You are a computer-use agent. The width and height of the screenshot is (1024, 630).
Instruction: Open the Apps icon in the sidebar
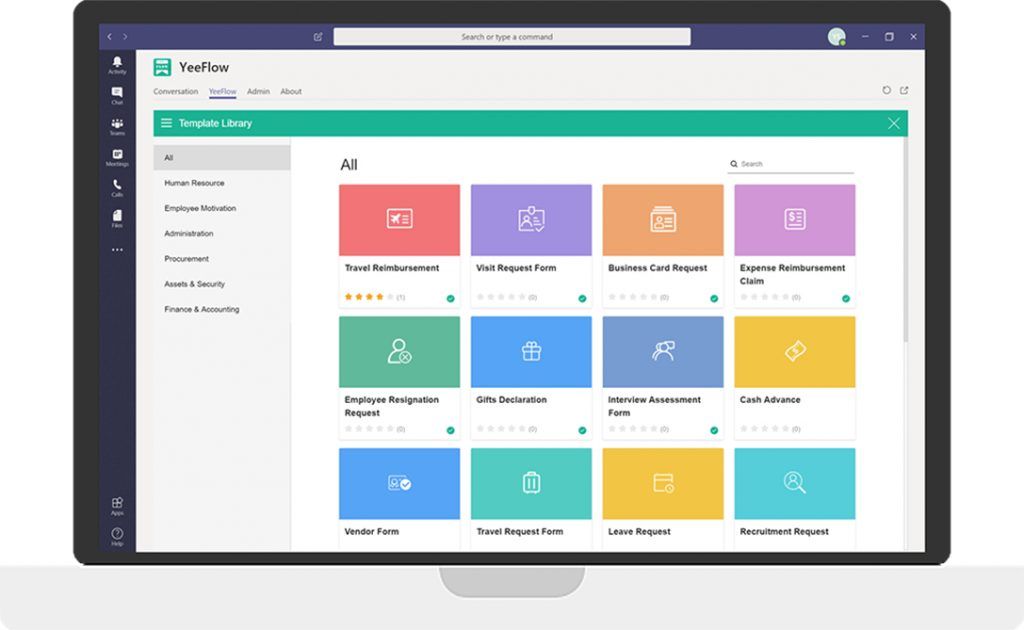(x=117, y=505)
